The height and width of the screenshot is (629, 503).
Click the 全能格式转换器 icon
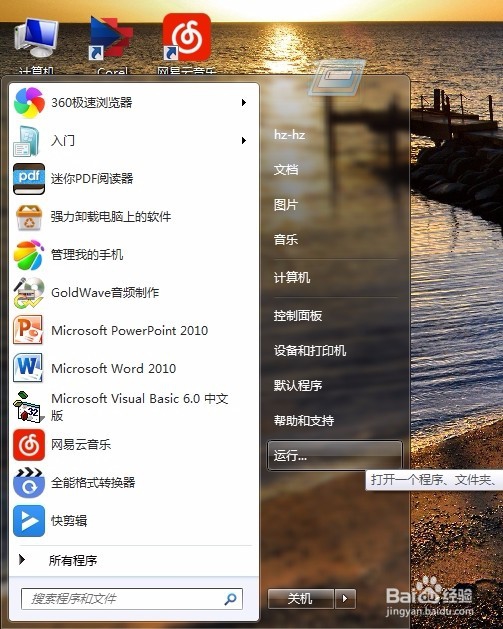pos(28,483)
